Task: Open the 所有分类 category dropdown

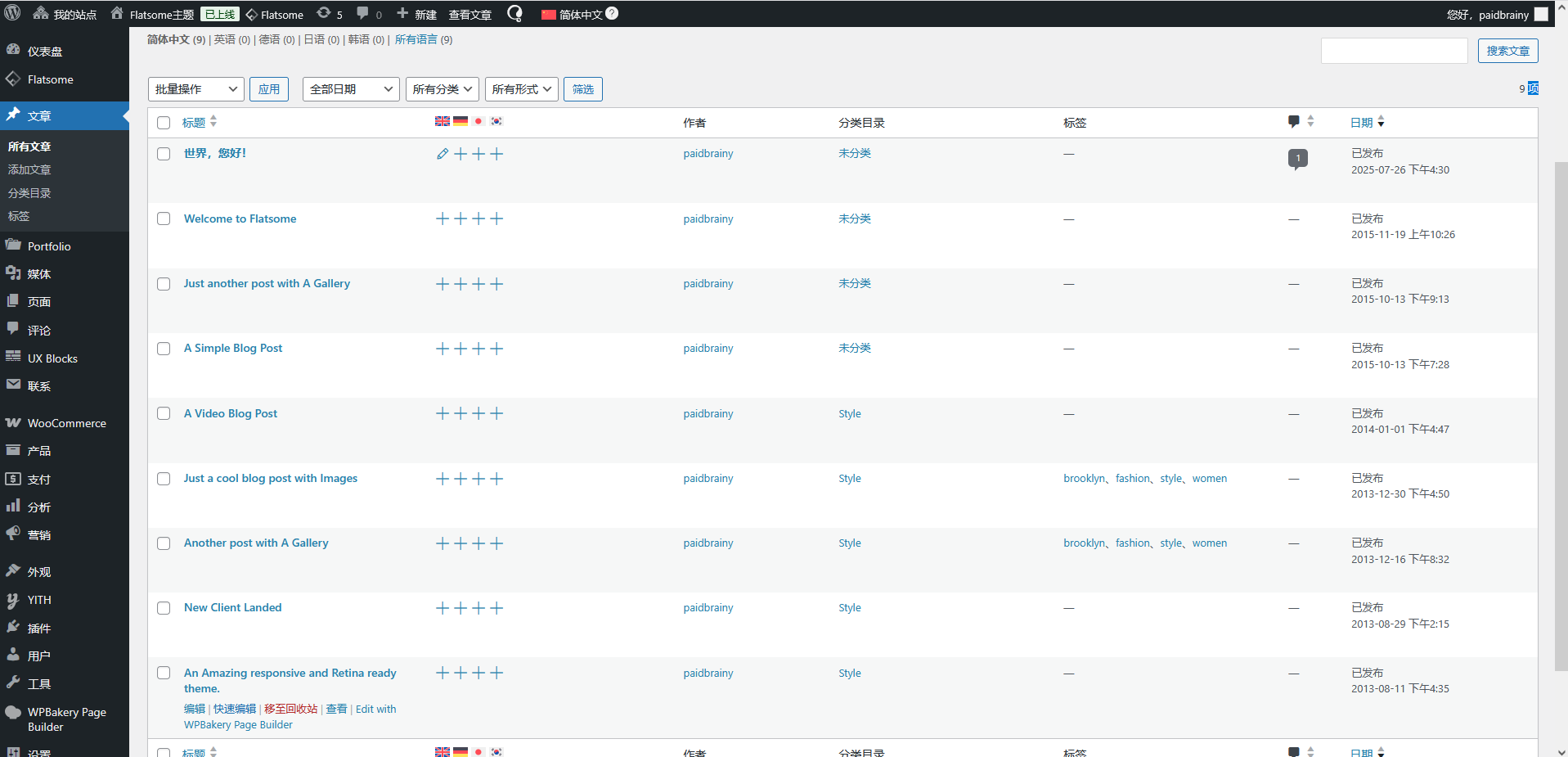Action: [x=443, y=89]
